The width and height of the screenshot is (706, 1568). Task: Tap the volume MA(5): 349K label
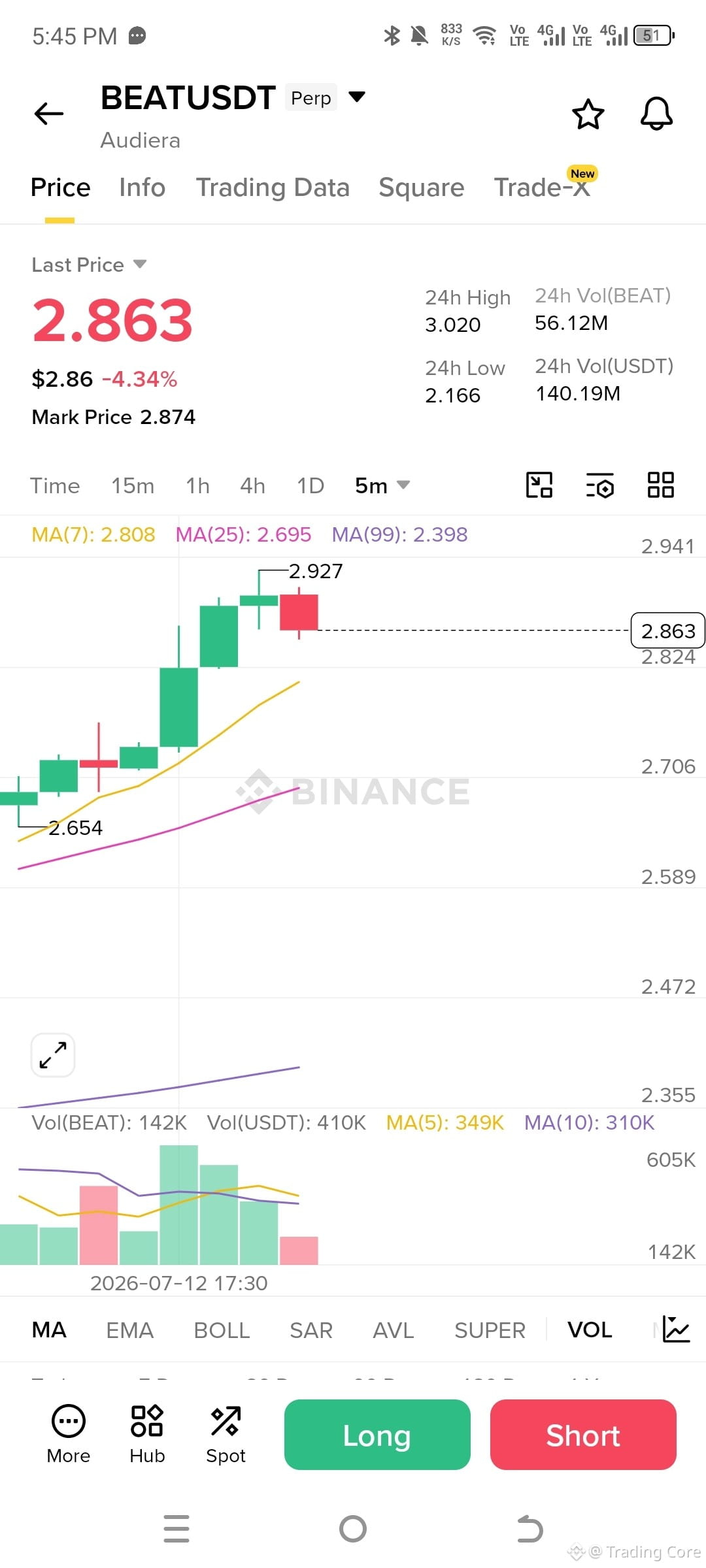coord(445,1122)
